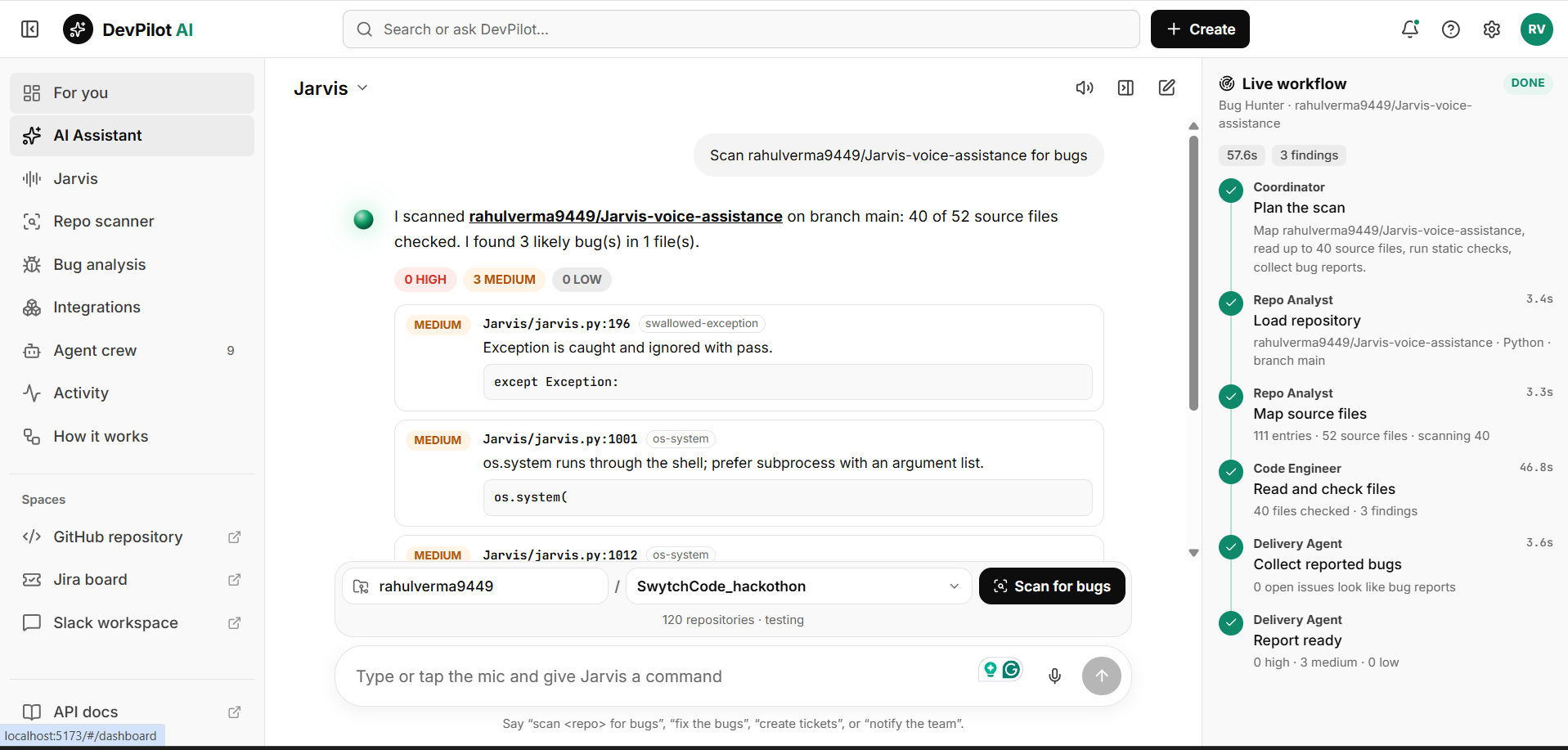Toggle the workflow side panel icon
This screenshot has width=1568, height=750.
[x=1125, y=88]
